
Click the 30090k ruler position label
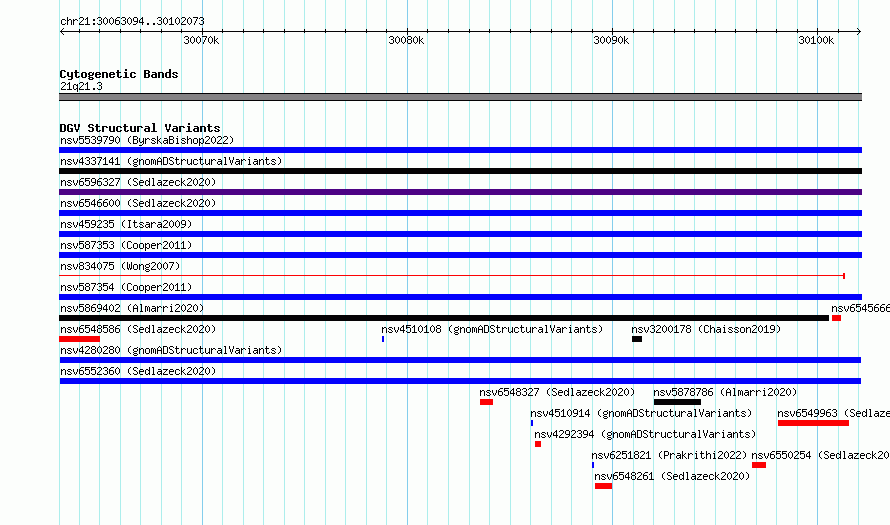[611, 40]
